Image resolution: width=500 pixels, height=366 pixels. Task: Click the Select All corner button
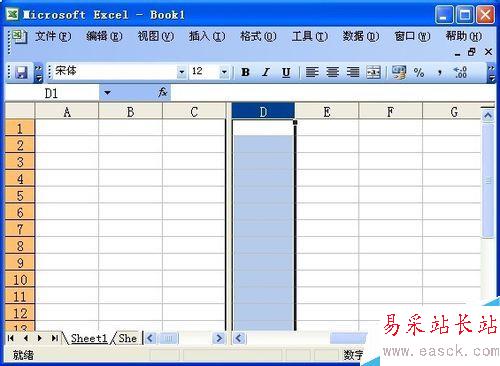coord(20,111)
